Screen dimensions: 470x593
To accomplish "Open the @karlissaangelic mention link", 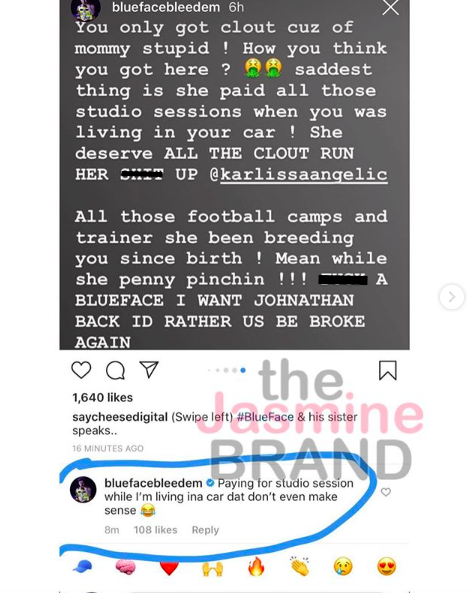I will pos(298,175).
